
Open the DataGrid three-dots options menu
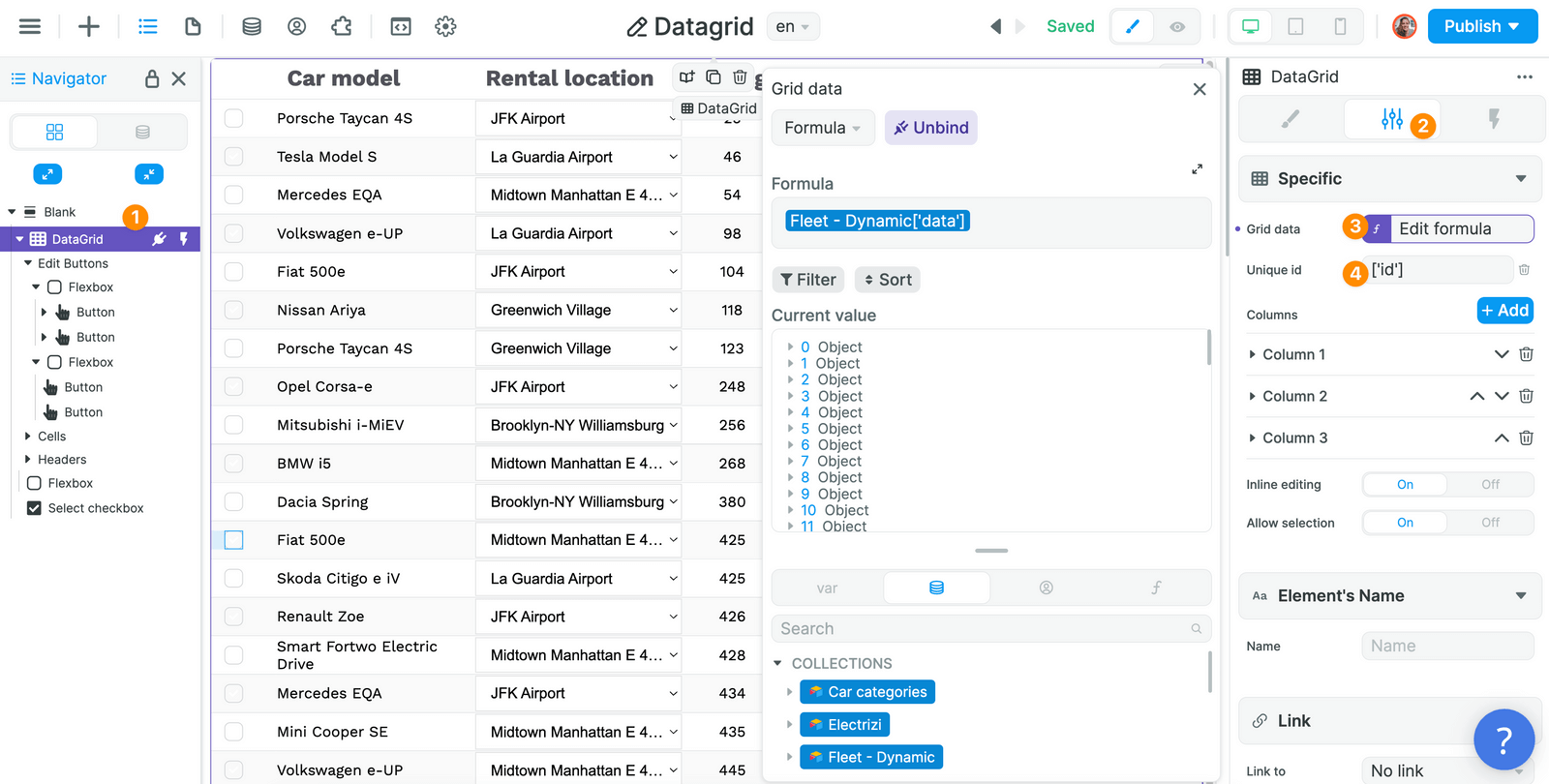(x=1524, y=76)
